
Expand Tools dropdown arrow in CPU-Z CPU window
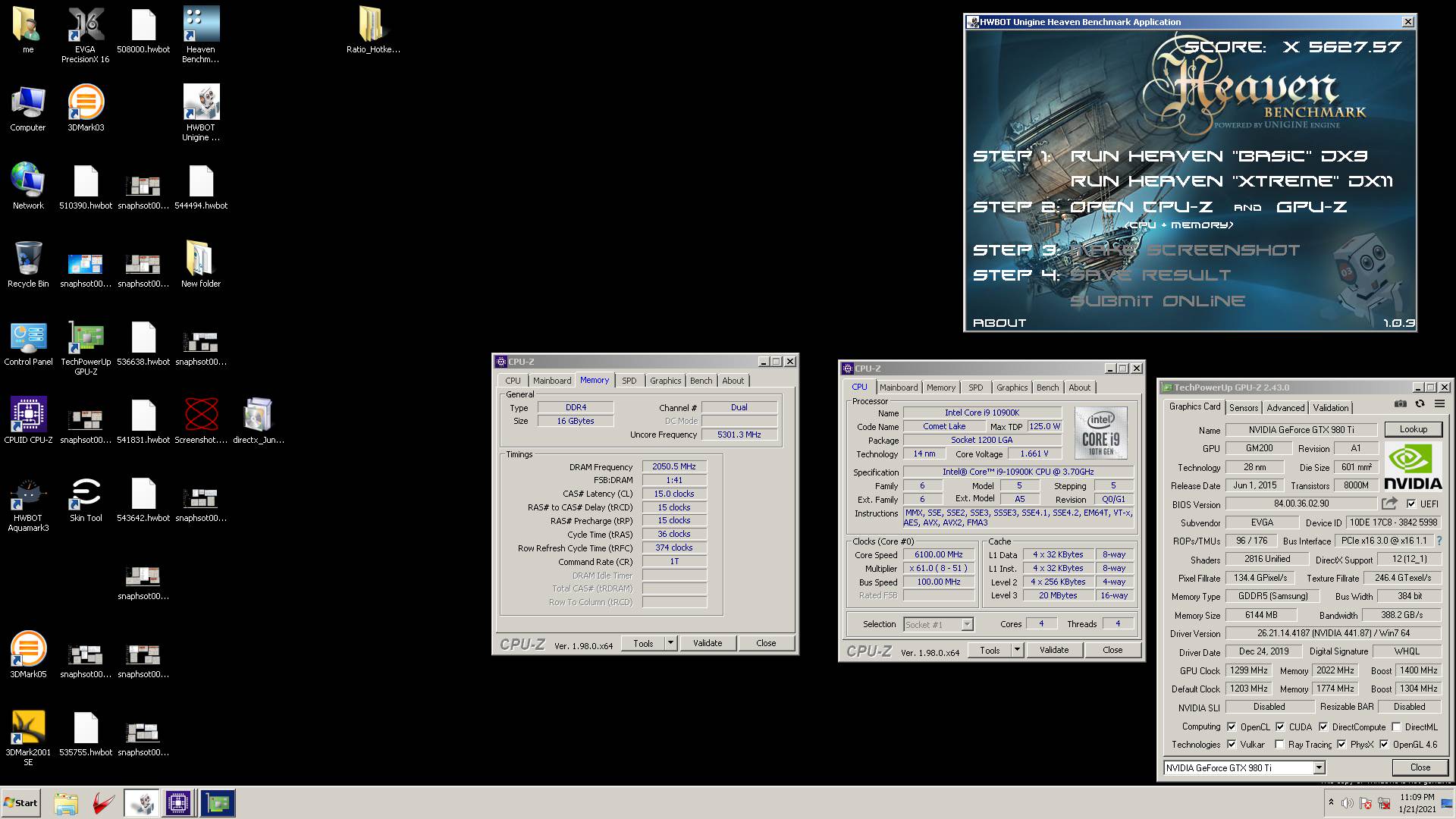(x=1017, y=650)
